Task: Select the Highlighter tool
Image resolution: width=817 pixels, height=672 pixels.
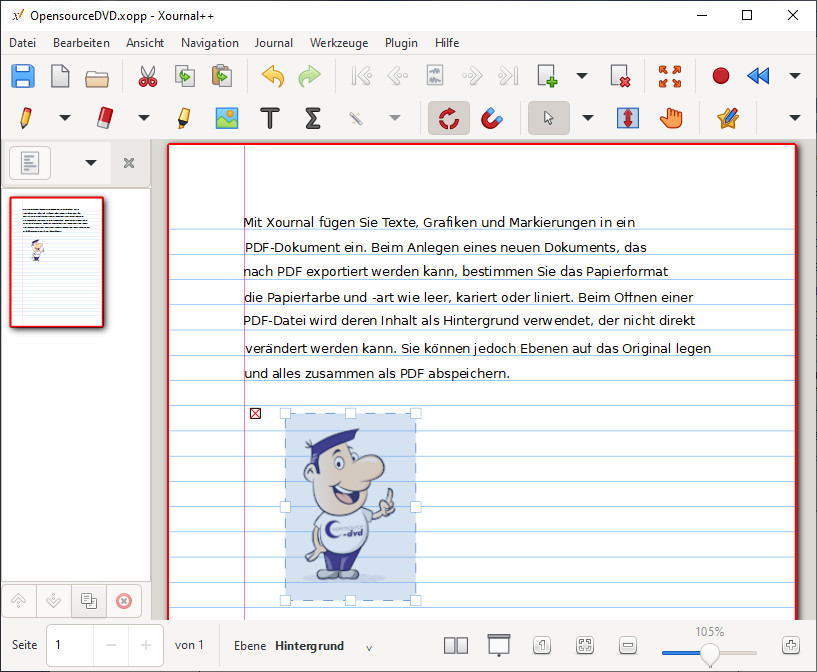Action: click(184, 118)
